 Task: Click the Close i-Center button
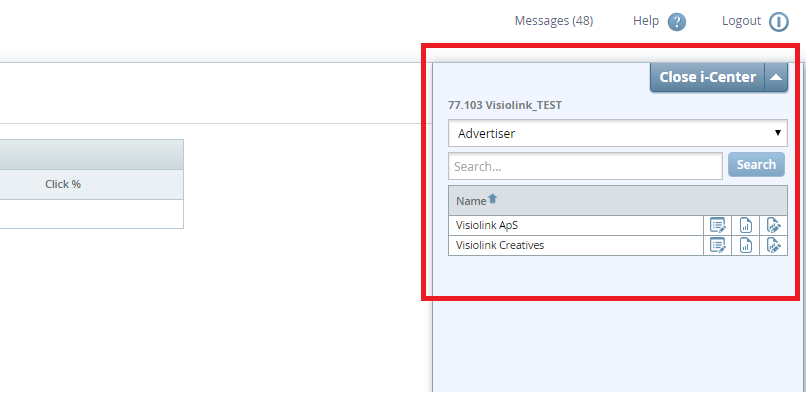tap(707, 78)
